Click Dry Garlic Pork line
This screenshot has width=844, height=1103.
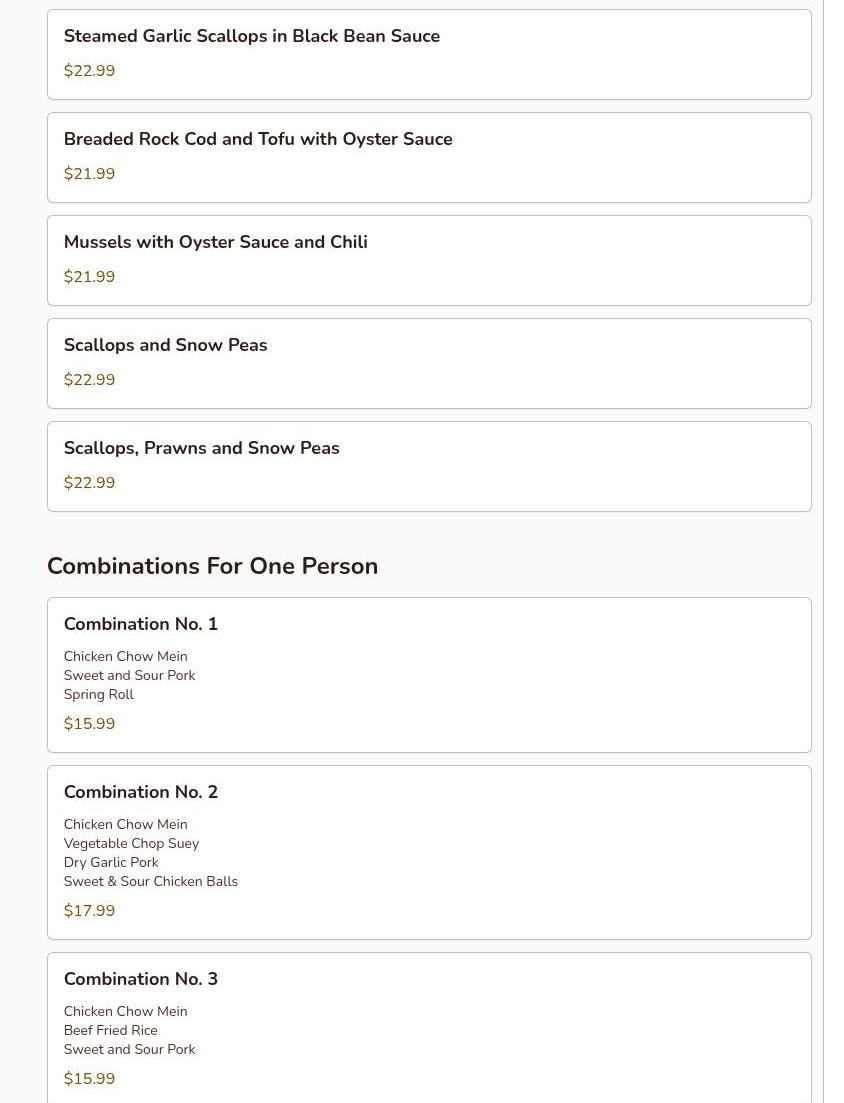pos(110,863)
